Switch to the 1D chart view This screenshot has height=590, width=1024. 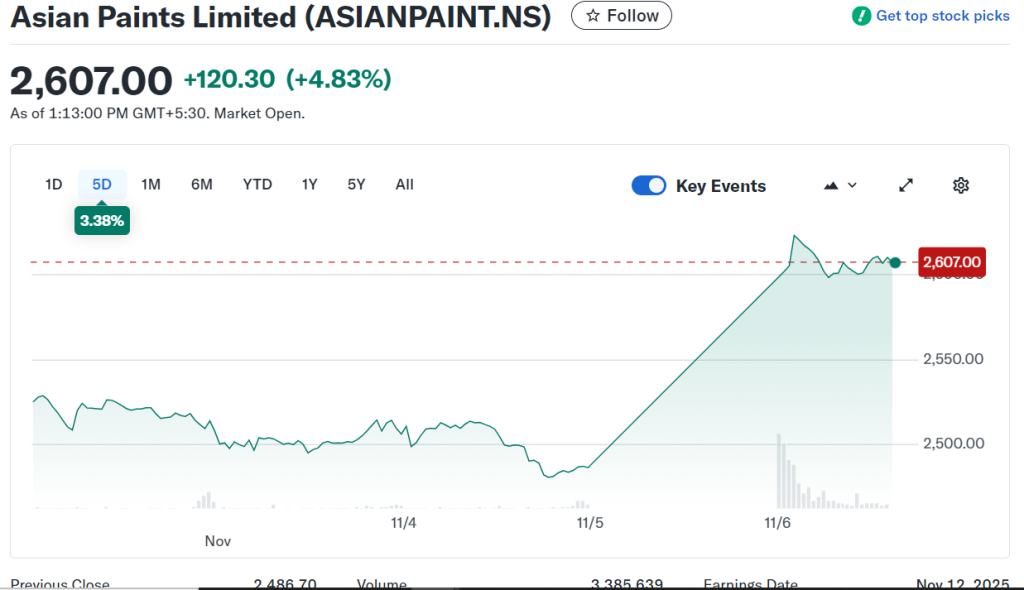pyautogui.click(x=54, y=184)
